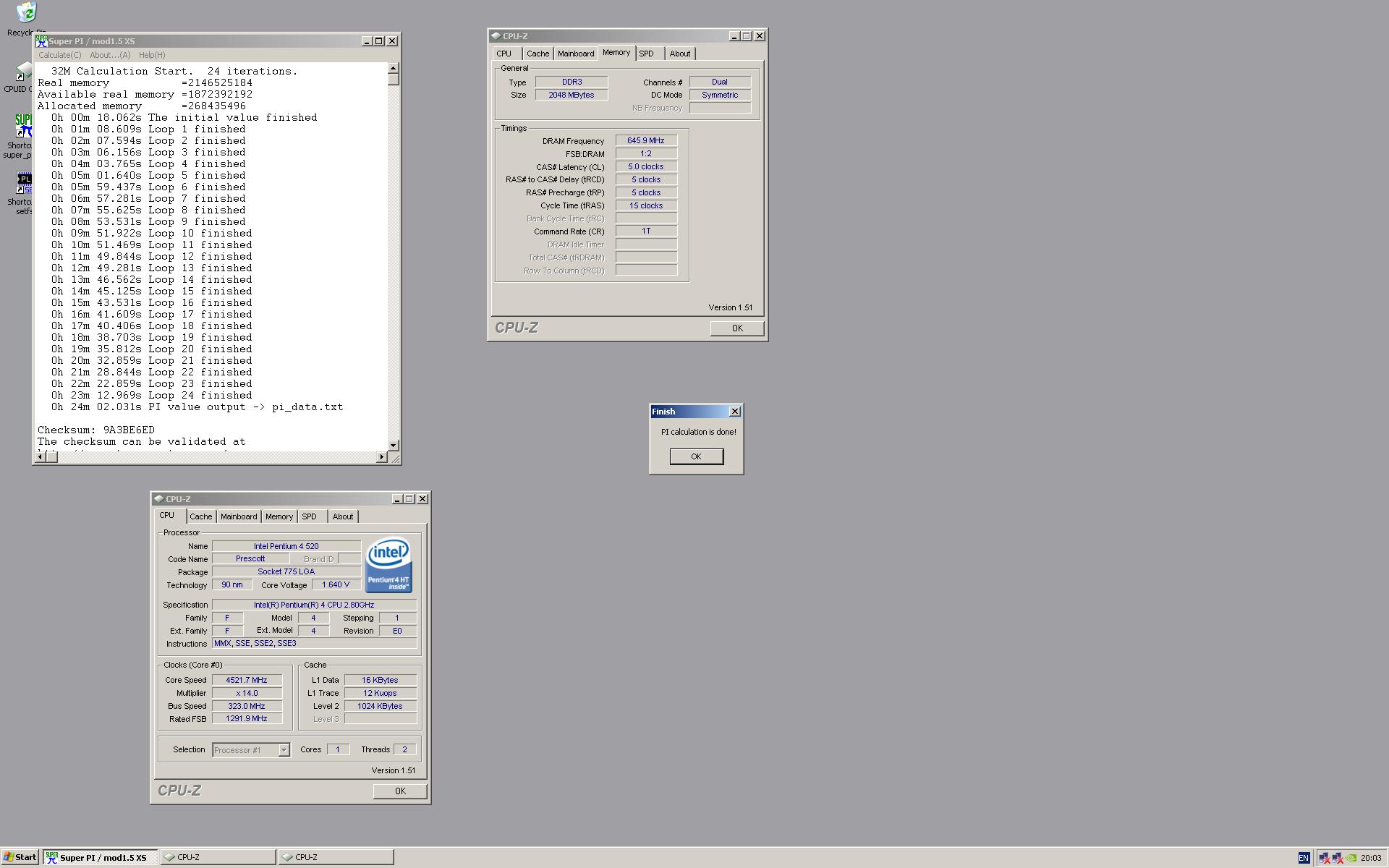Open the Help(H) menu
1389x868 pixels.
(x=151, y=55)
